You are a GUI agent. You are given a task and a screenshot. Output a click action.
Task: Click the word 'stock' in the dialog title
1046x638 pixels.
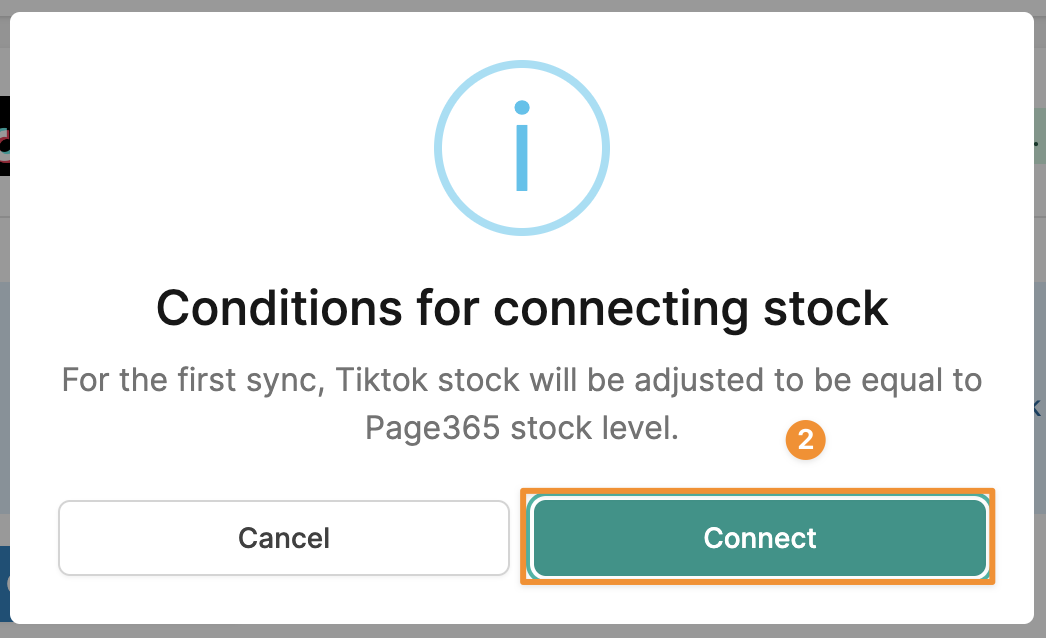(825, 308)
